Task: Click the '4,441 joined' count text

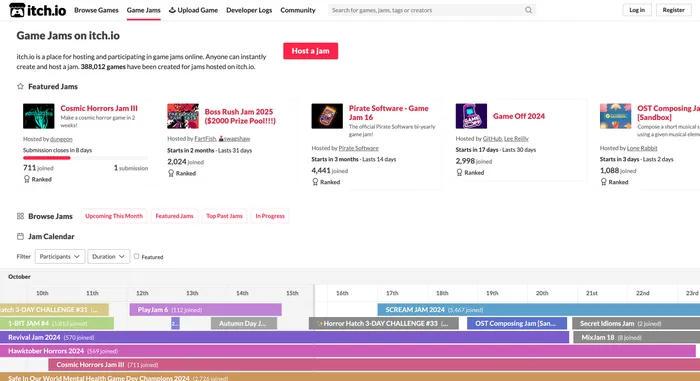Action: pyautogui.click(x=329, y=171)
